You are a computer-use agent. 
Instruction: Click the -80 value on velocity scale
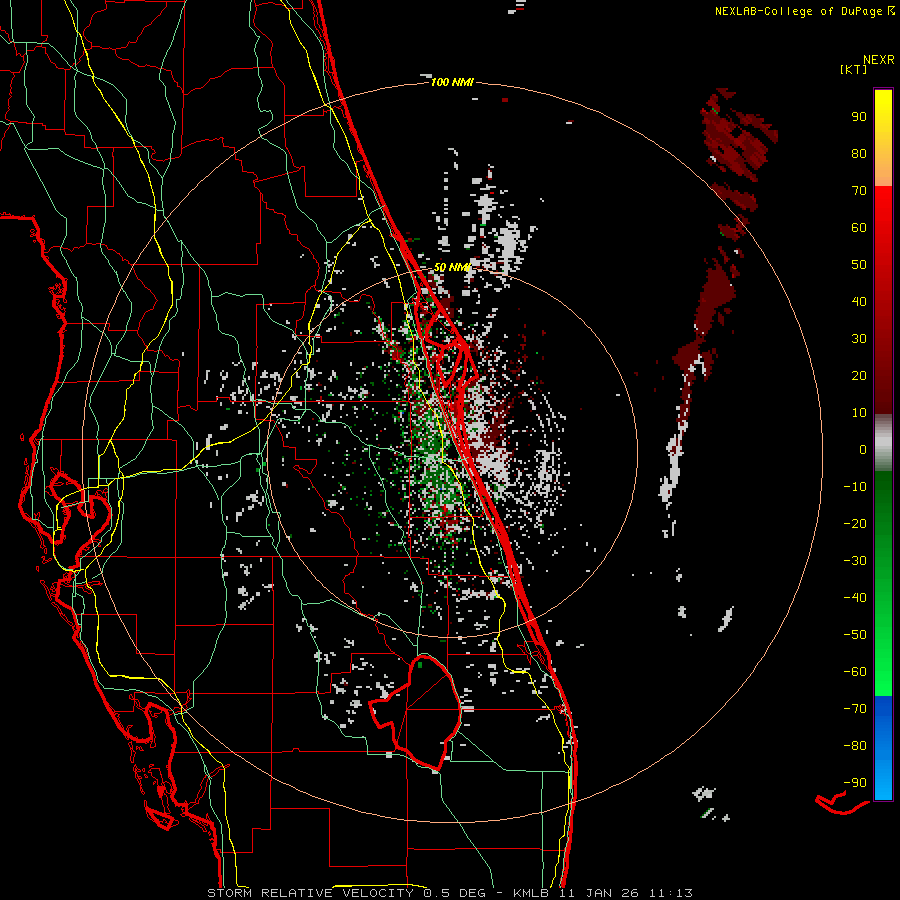[x=855, y=746]
